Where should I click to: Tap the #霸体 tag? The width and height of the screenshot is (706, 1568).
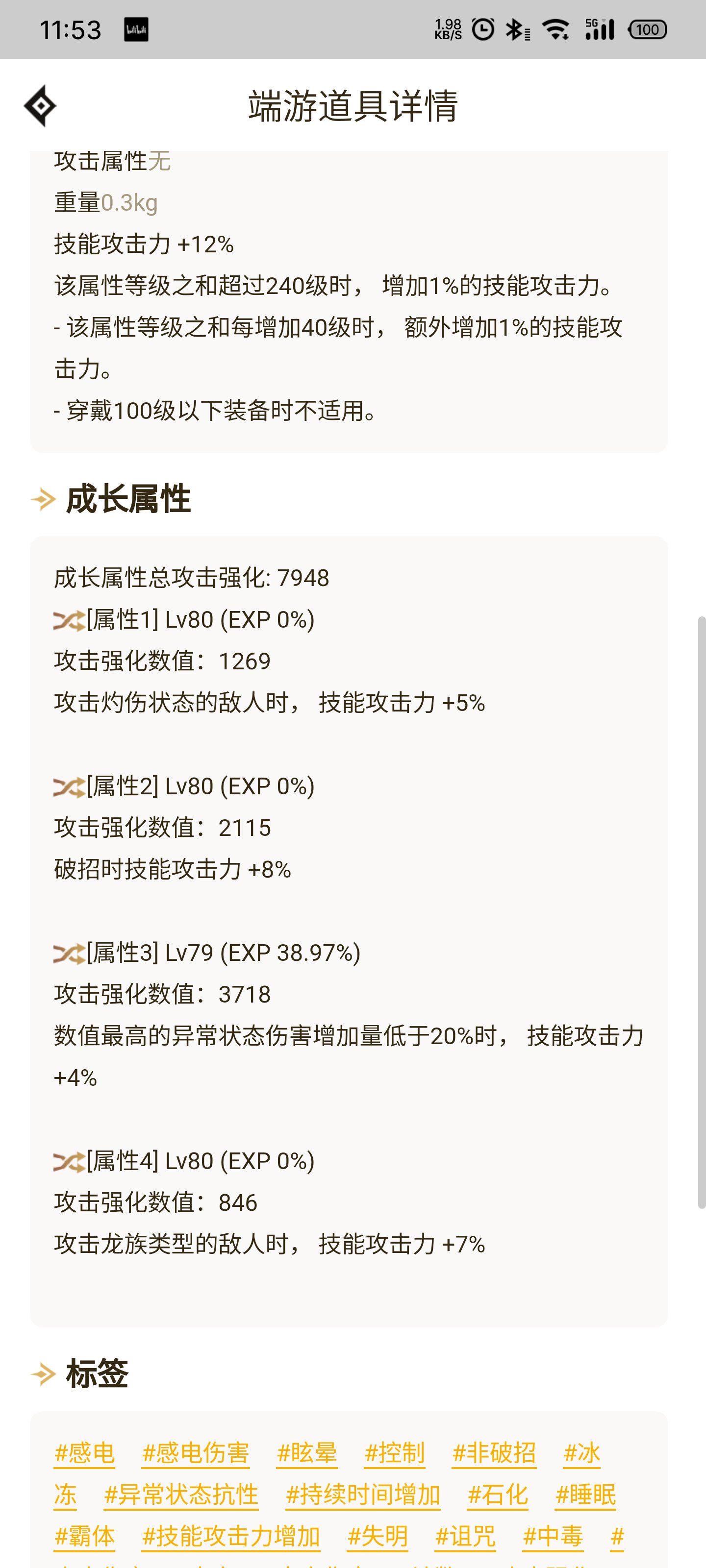click(84, 1536)
